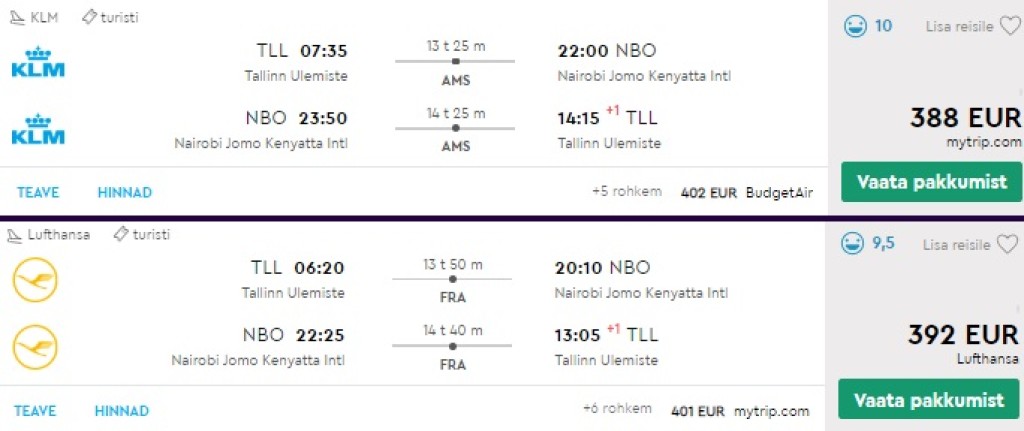Click the Lufthansa logo on the return flight
The height and width of the screenshot is (431, 1024).
[35, 347]
